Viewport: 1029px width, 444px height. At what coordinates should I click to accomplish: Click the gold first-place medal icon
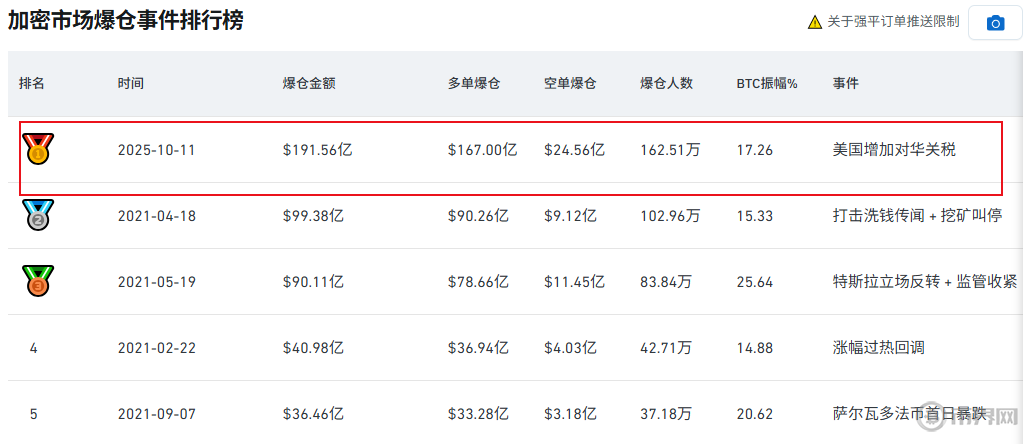click(38, 150)
